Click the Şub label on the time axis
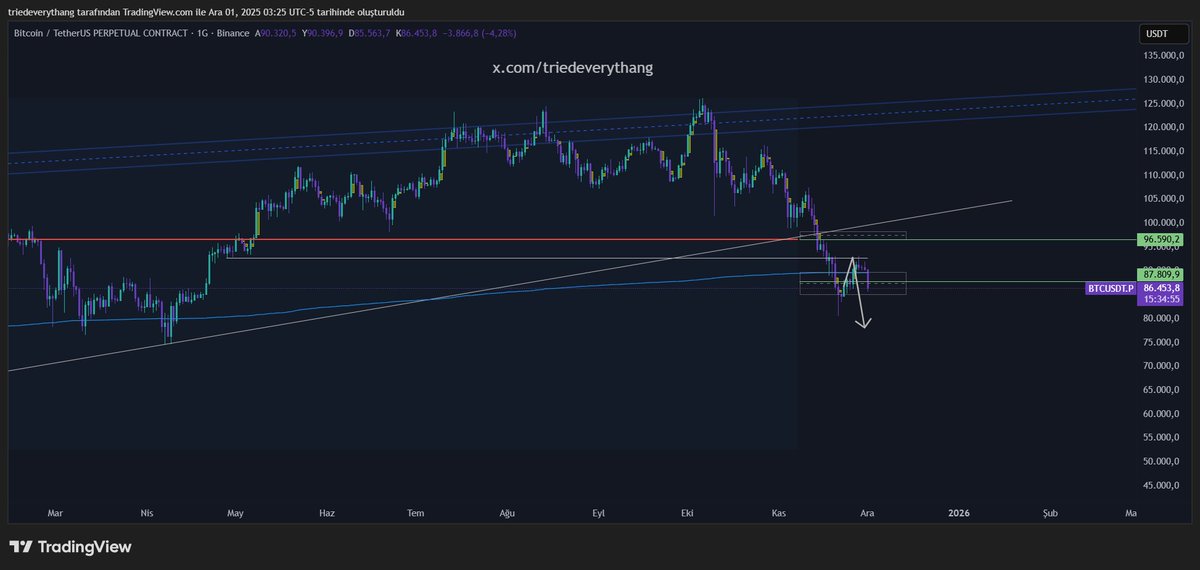1200x570 pixels. (1050, 513)
